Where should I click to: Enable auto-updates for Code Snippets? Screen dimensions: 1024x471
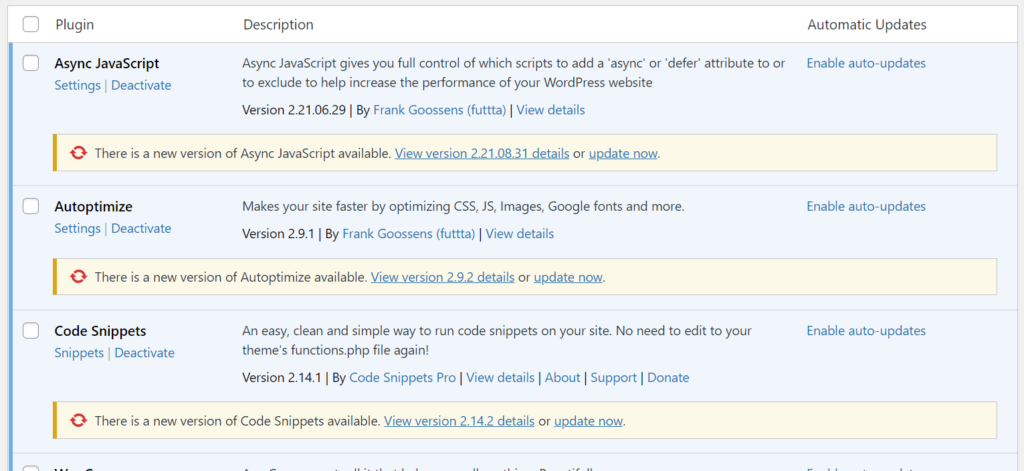pos(866,330)
